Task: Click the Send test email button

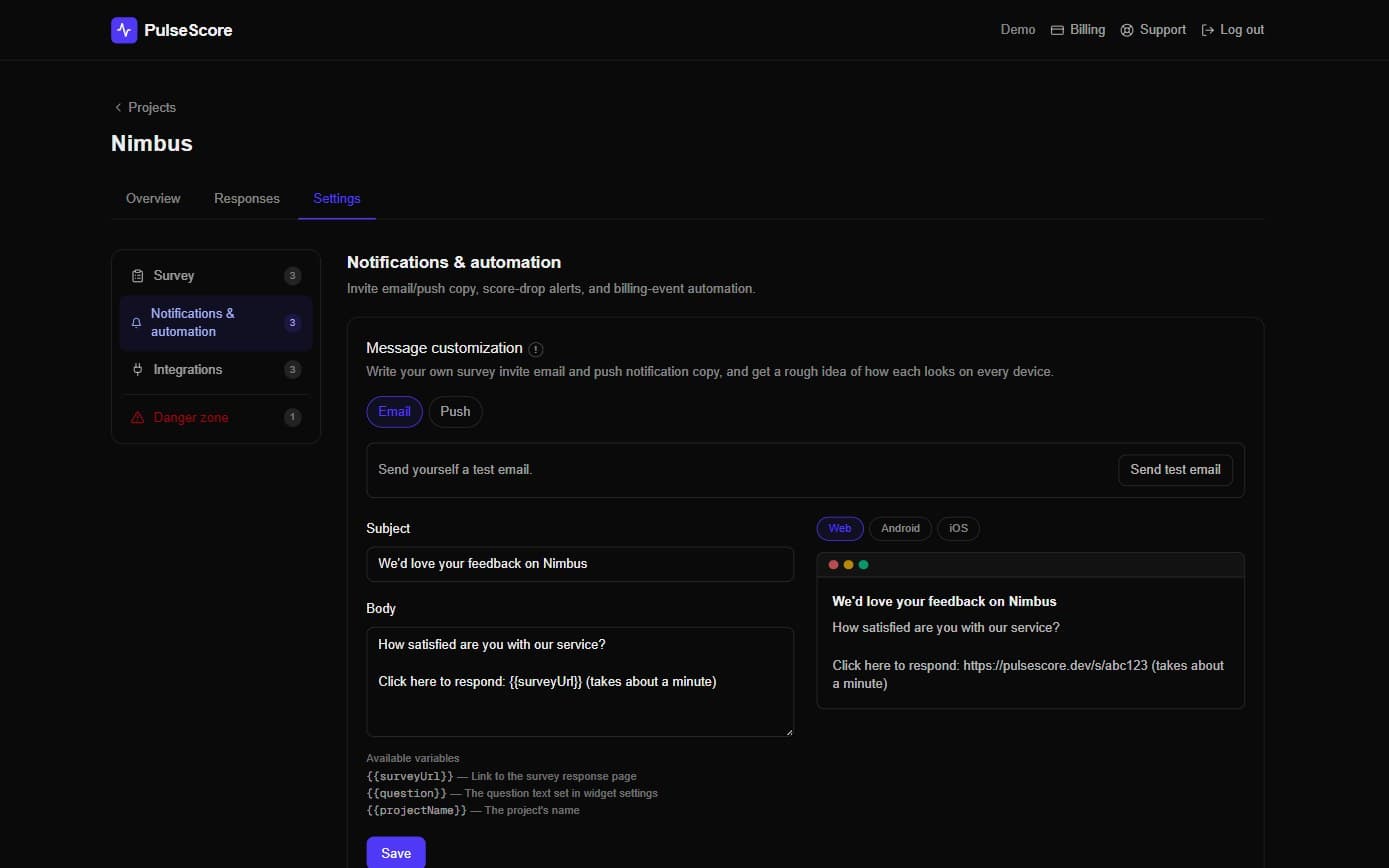Action: (1175, 470)
